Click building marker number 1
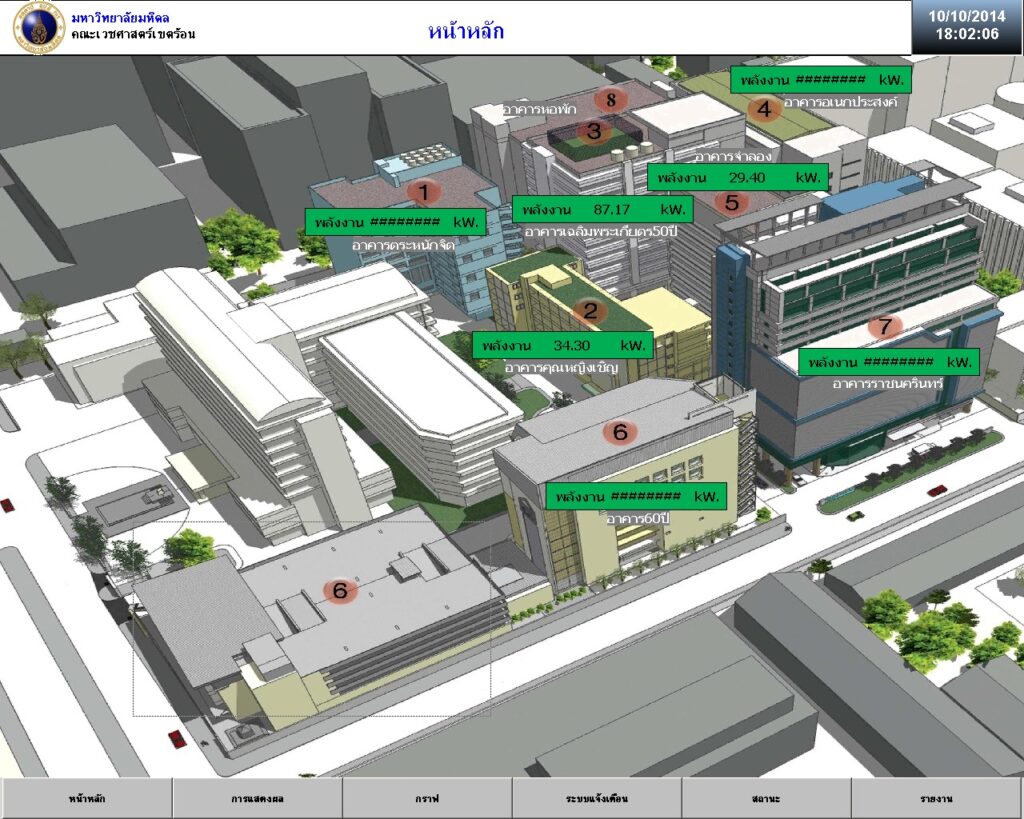Viewport: 1024px width, 819px height. pos(424,193)
